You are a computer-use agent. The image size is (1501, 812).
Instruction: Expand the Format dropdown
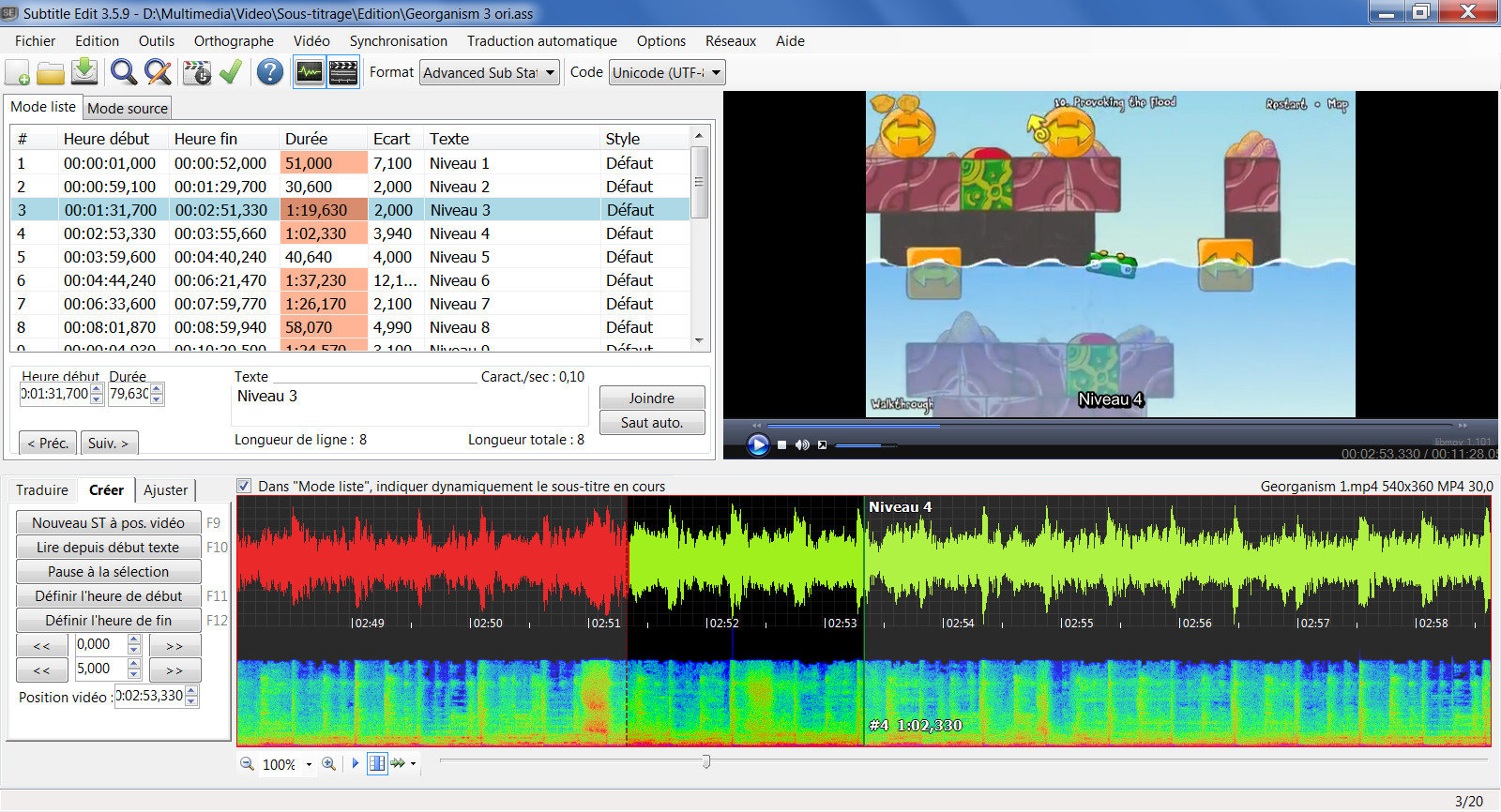[489, 72]
